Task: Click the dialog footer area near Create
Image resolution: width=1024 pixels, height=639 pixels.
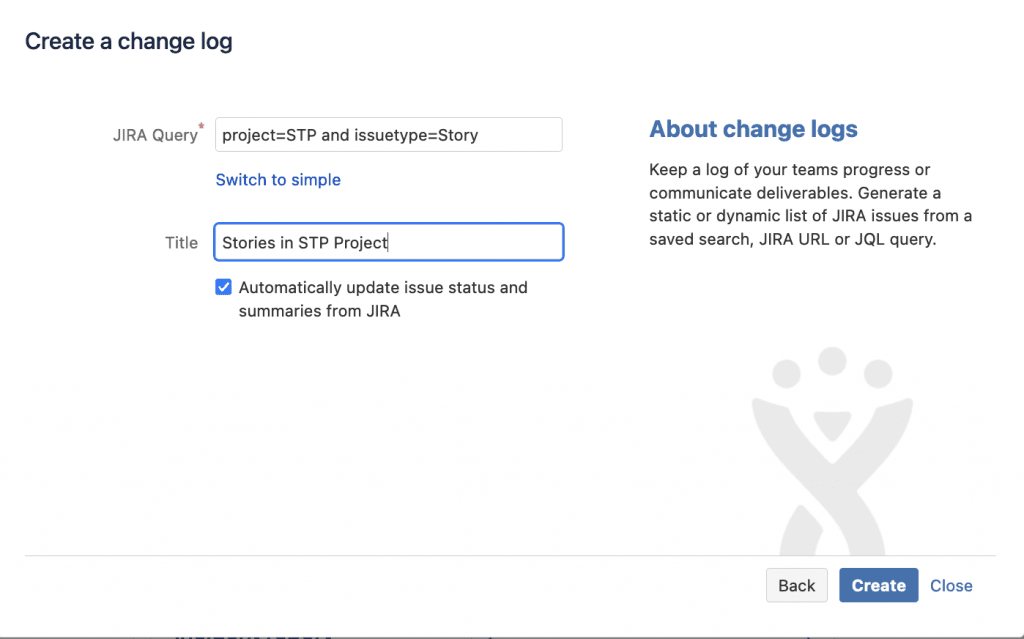Action: click(x=878, y=585)
